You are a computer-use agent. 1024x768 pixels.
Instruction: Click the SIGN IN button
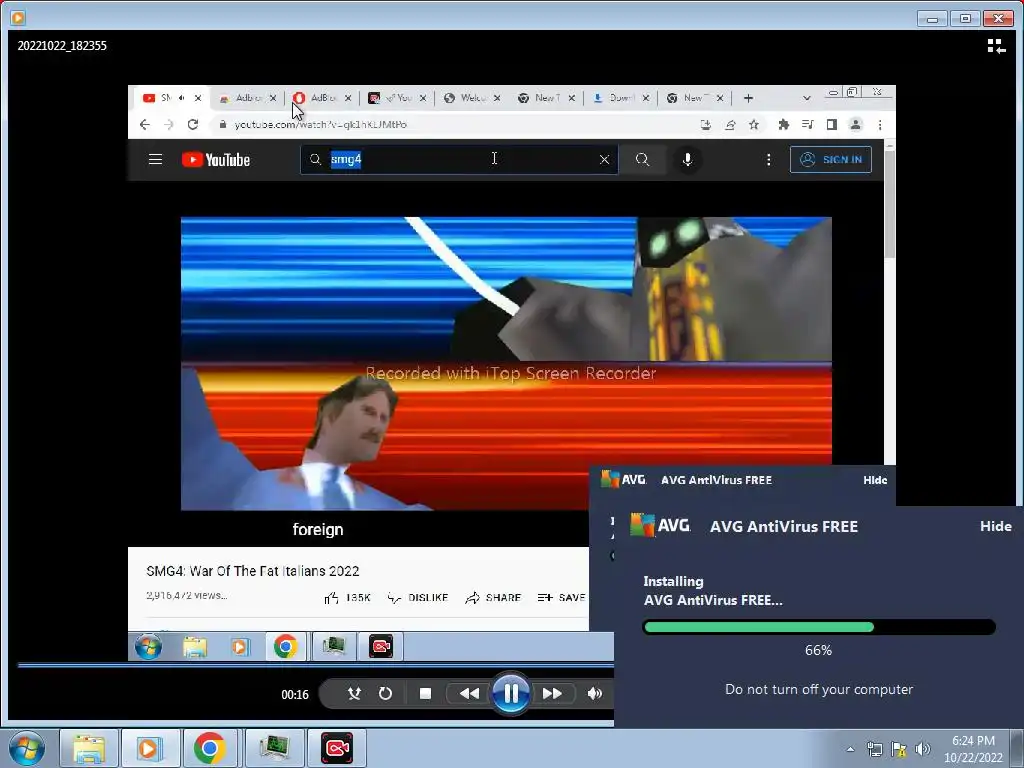(x=831, y=159)
